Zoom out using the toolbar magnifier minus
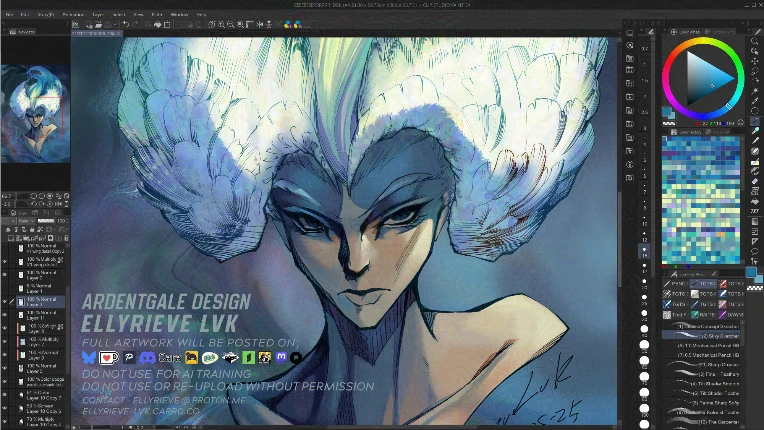Viewport: 764px width, 430px height. click(x=230, y=24)
